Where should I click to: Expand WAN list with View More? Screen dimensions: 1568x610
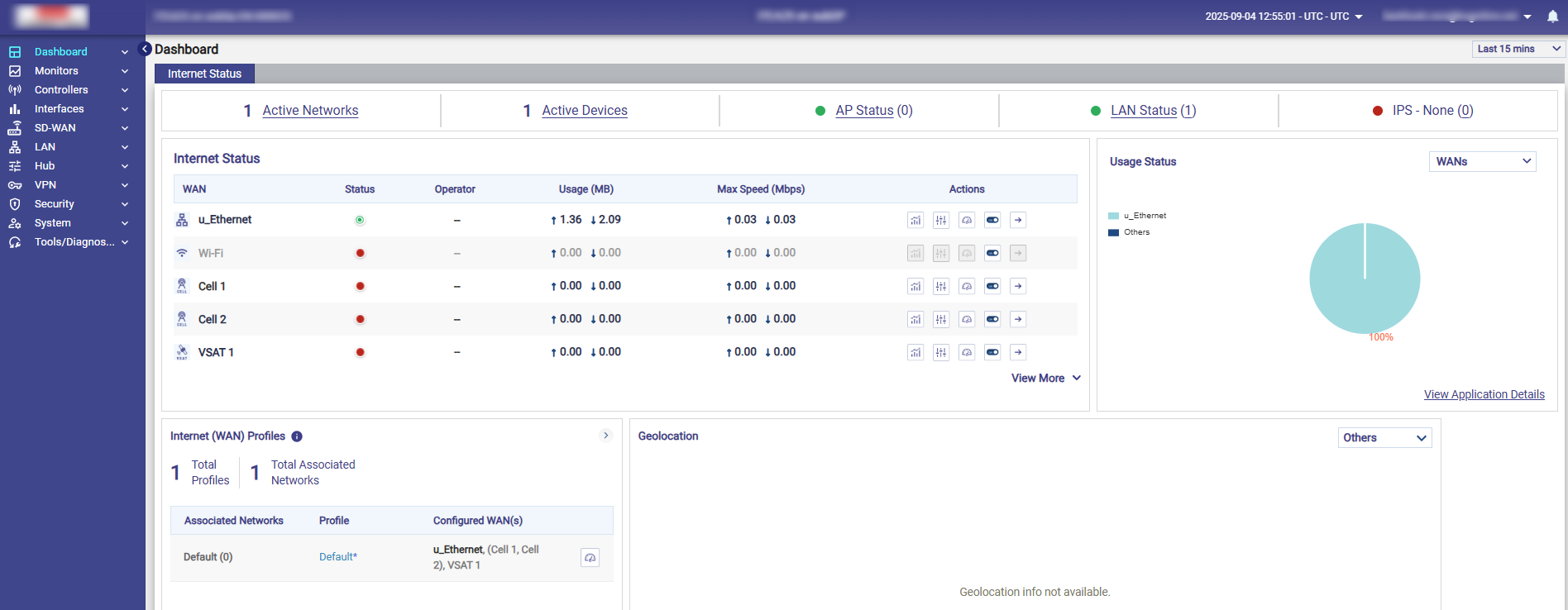tap(1045, 378)
